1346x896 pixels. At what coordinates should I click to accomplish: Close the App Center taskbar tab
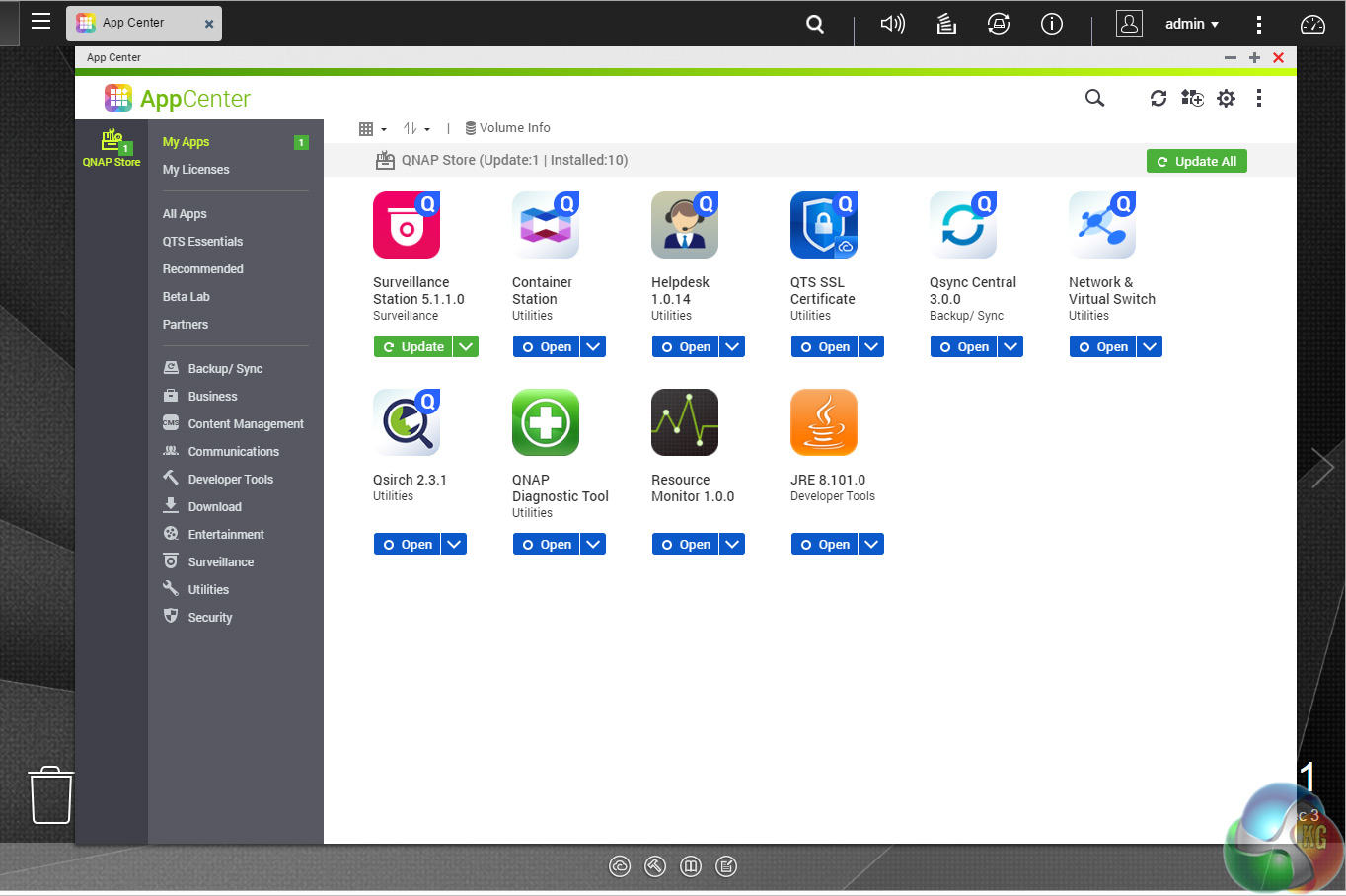click(209, 24)
